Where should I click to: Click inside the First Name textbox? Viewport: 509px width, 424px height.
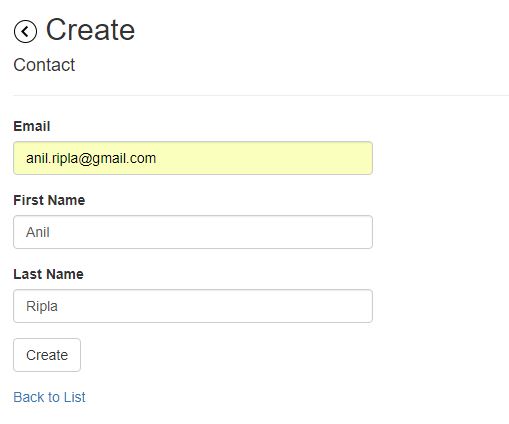pos(193,232)
